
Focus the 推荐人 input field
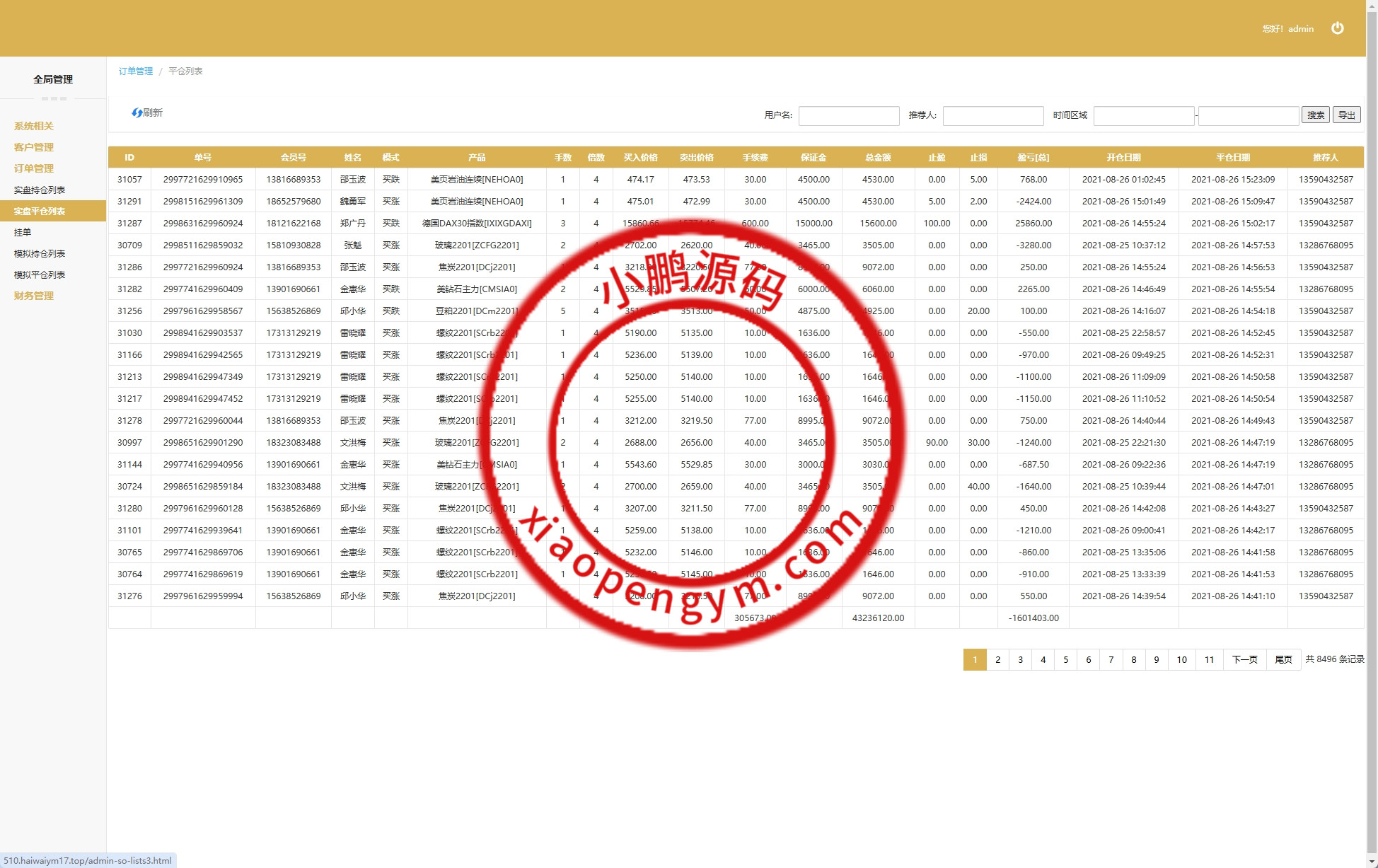(x=992, y=115)
